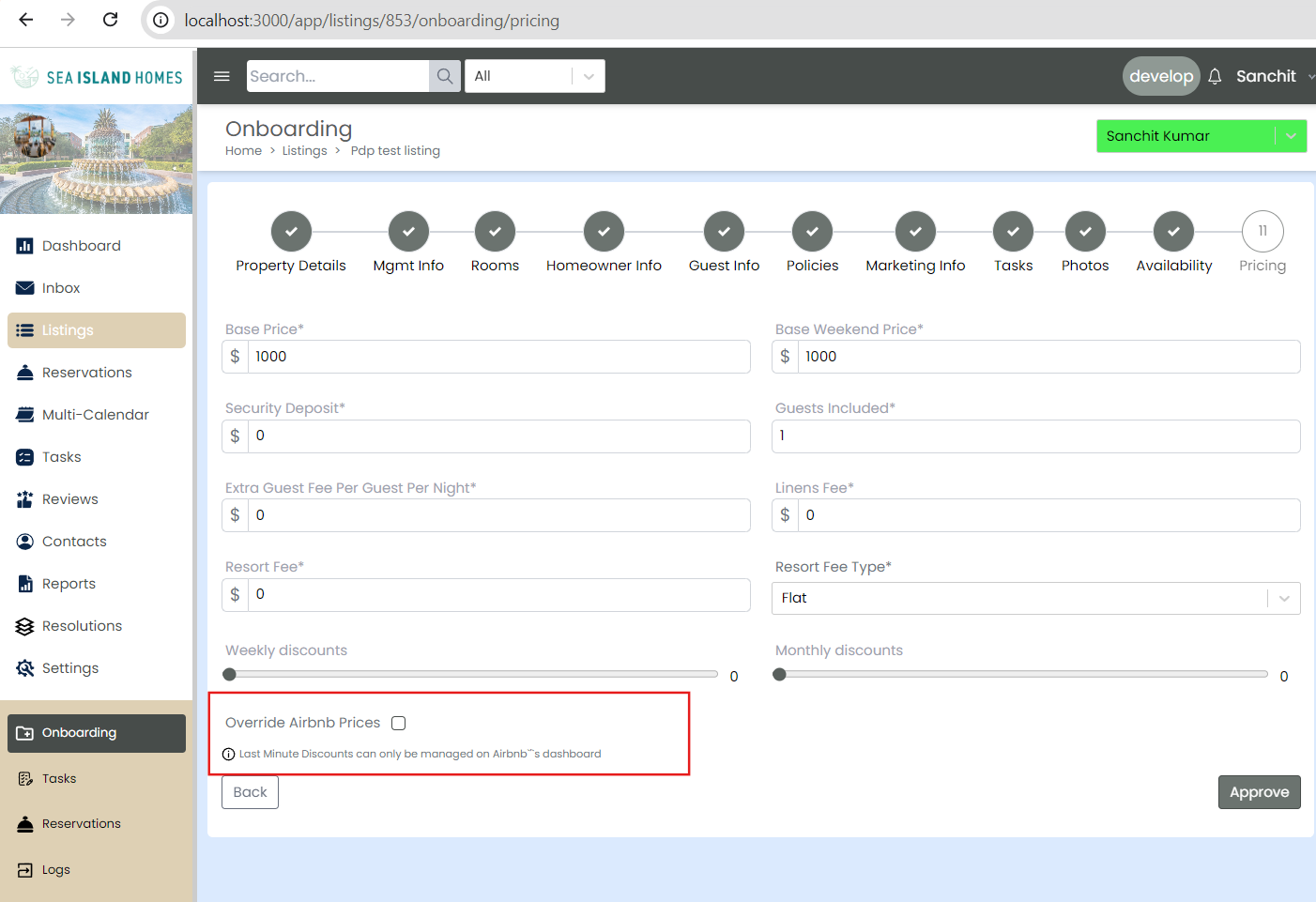The image size is (1316, 902).
Task: Click the info icon beside Last Minute Discounts
Action: 228,754
